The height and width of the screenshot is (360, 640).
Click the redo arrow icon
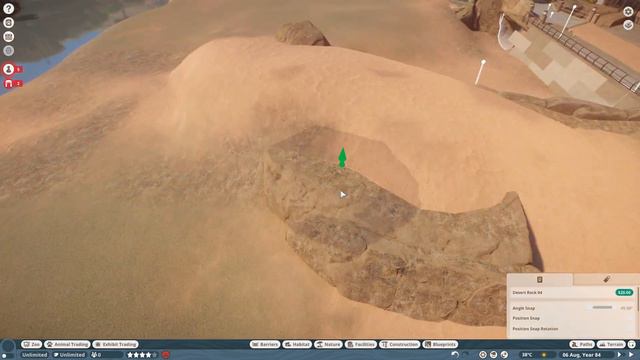[466, 355]
